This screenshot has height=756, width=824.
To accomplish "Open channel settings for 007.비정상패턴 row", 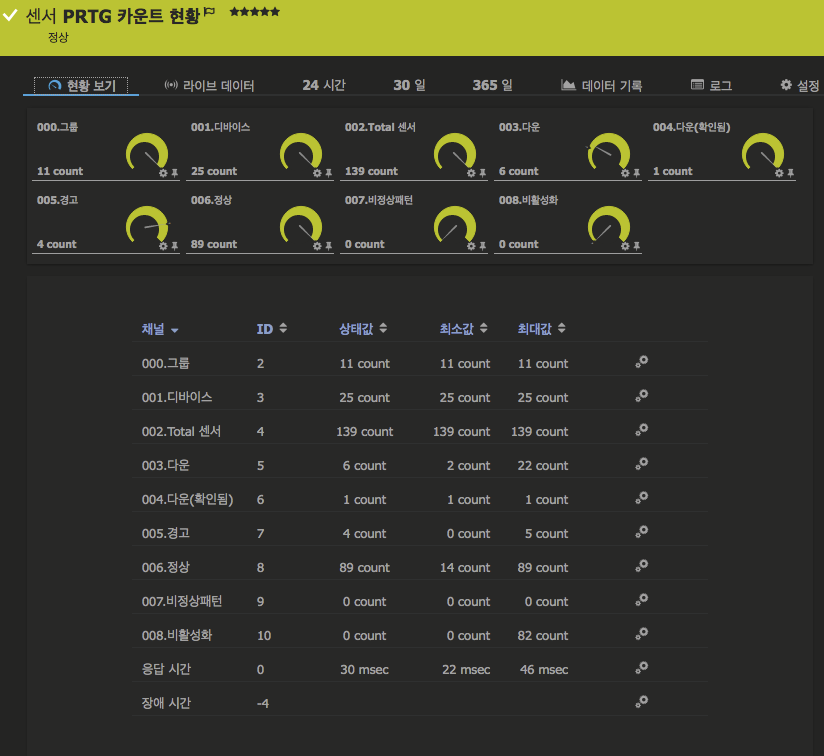I will click(642, 599).
